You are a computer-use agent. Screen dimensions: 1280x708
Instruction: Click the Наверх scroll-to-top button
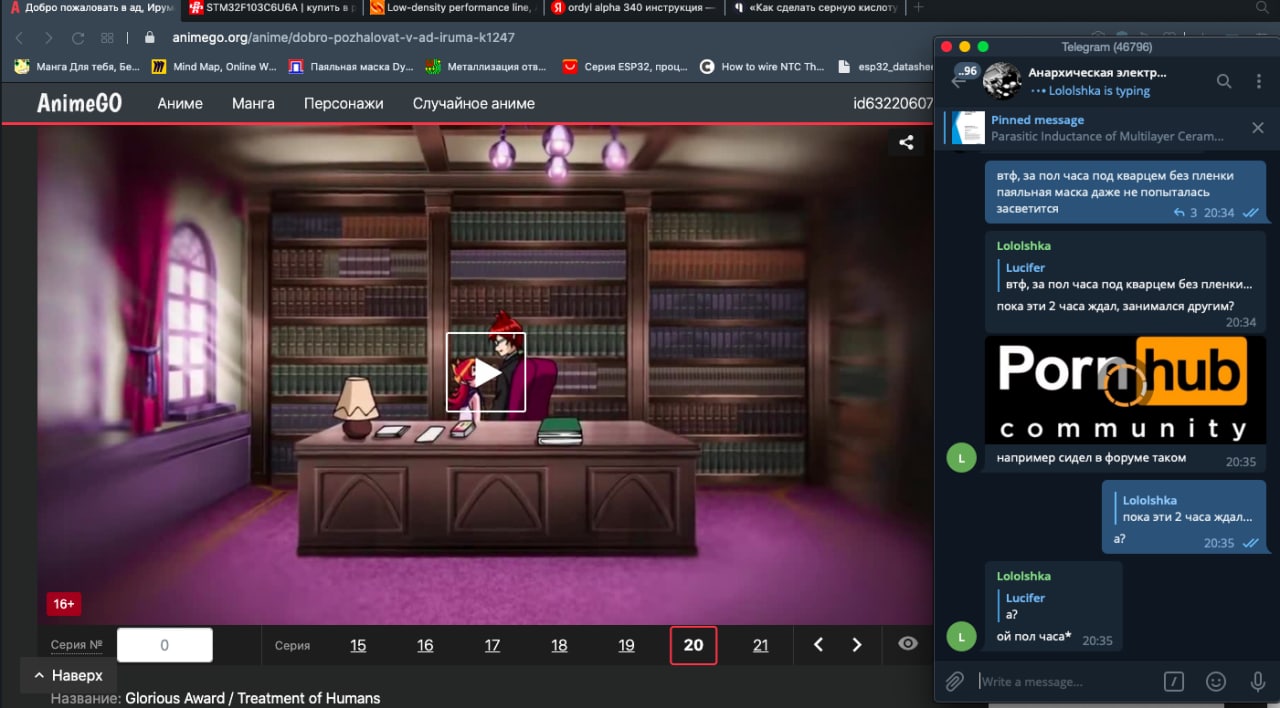pyautogui.click(x=69, y=676)
